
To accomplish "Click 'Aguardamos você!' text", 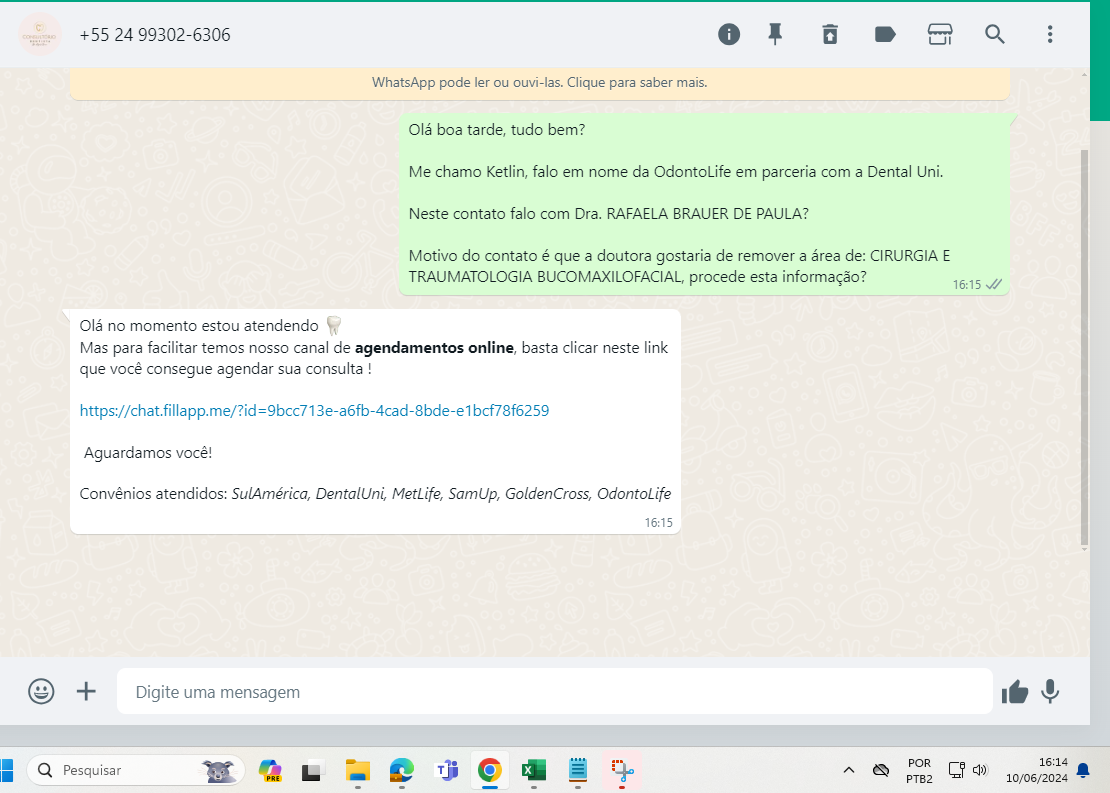I will [148, 452].
